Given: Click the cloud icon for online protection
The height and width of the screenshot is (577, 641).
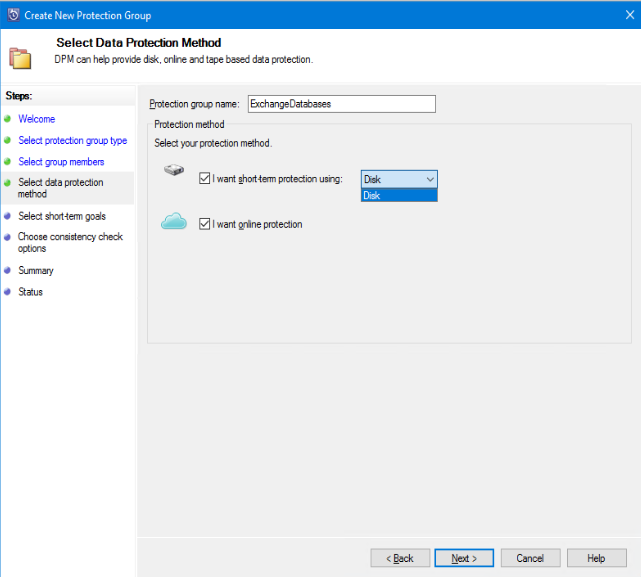Looking at the screenshot, I should [x=174, y=221].
